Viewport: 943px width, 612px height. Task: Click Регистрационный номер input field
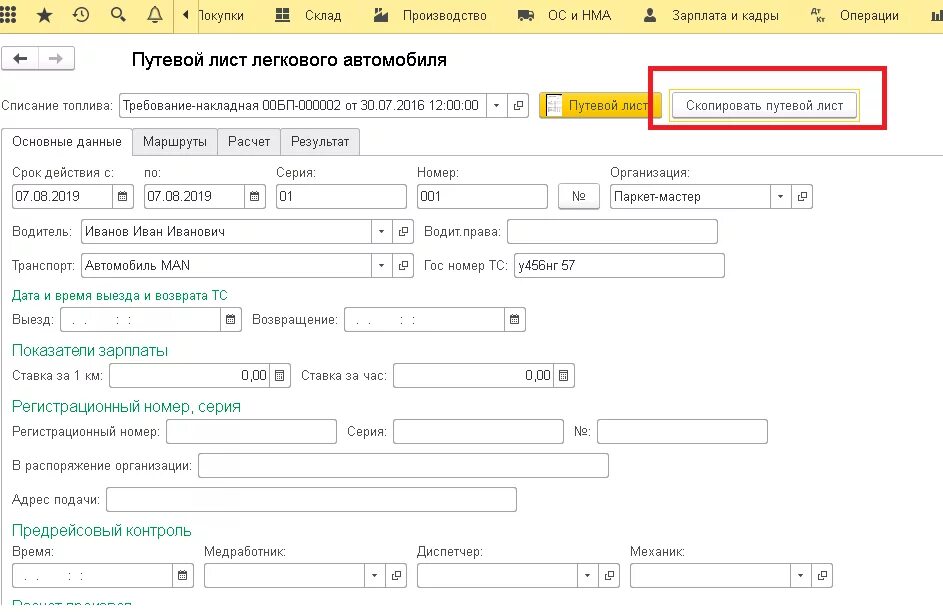coord(251,432)
